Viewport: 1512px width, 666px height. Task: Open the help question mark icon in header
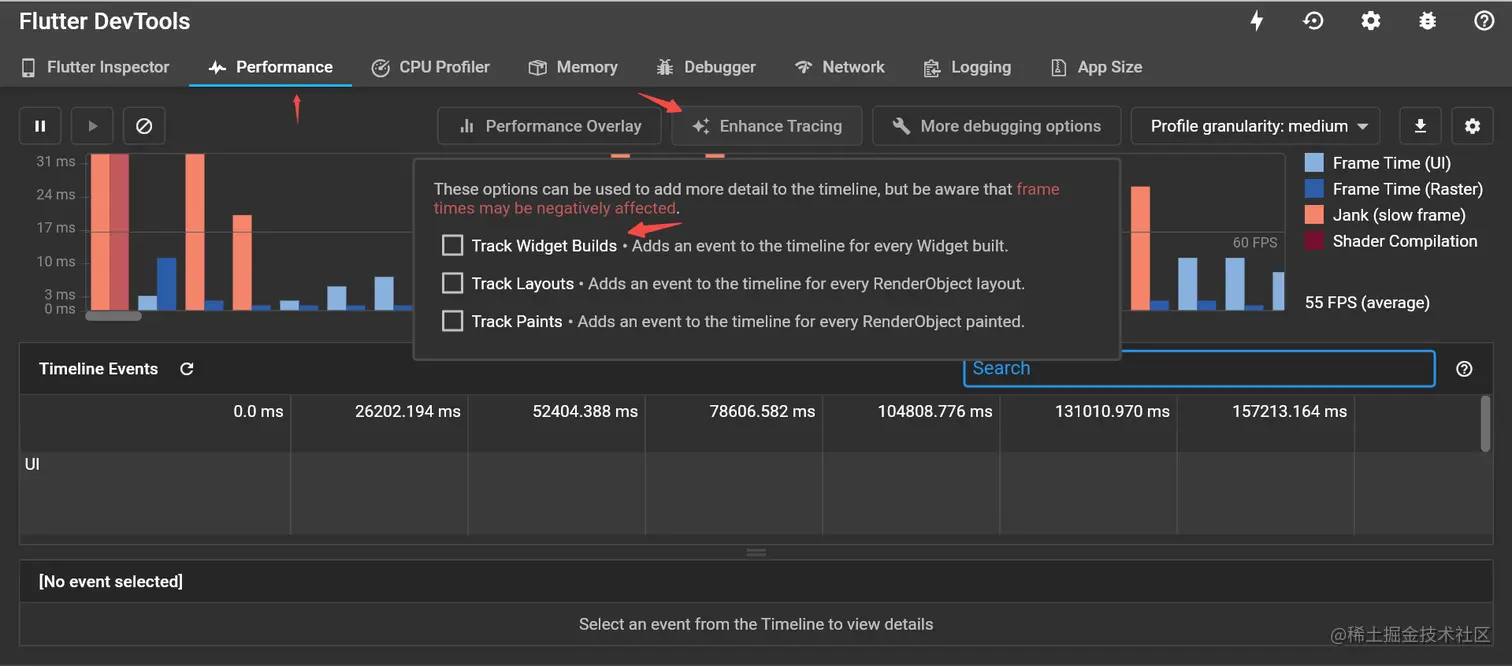coord(1484,21)
